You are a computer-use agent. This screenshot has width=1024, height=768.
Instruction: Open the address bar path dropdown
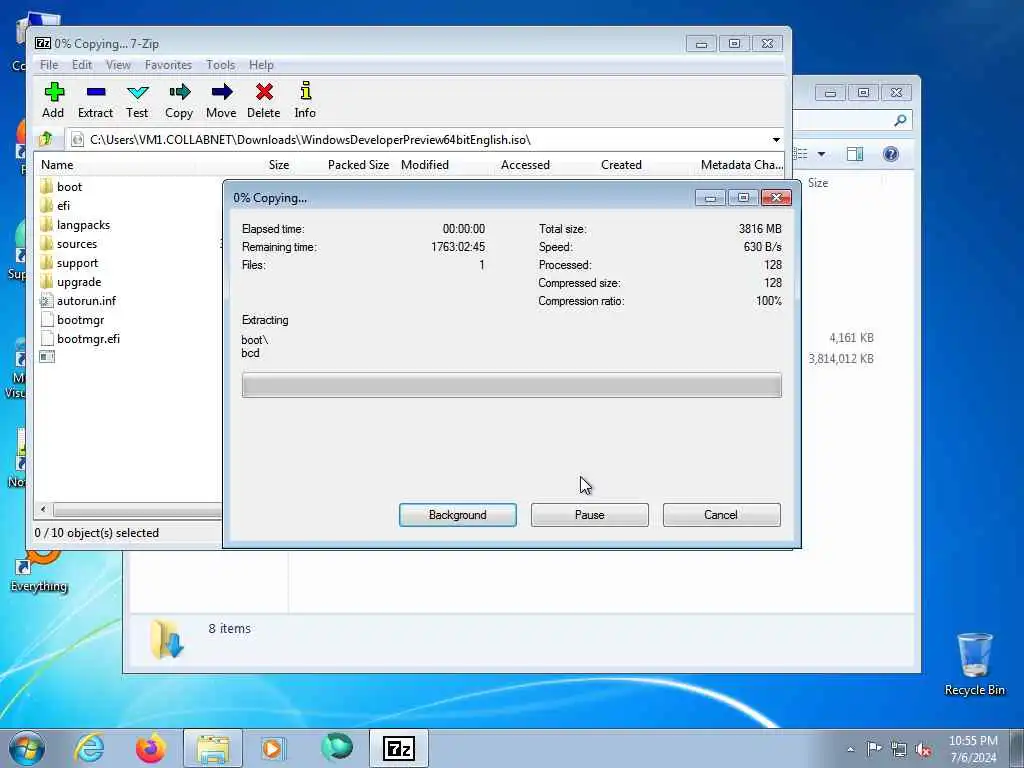776,140
